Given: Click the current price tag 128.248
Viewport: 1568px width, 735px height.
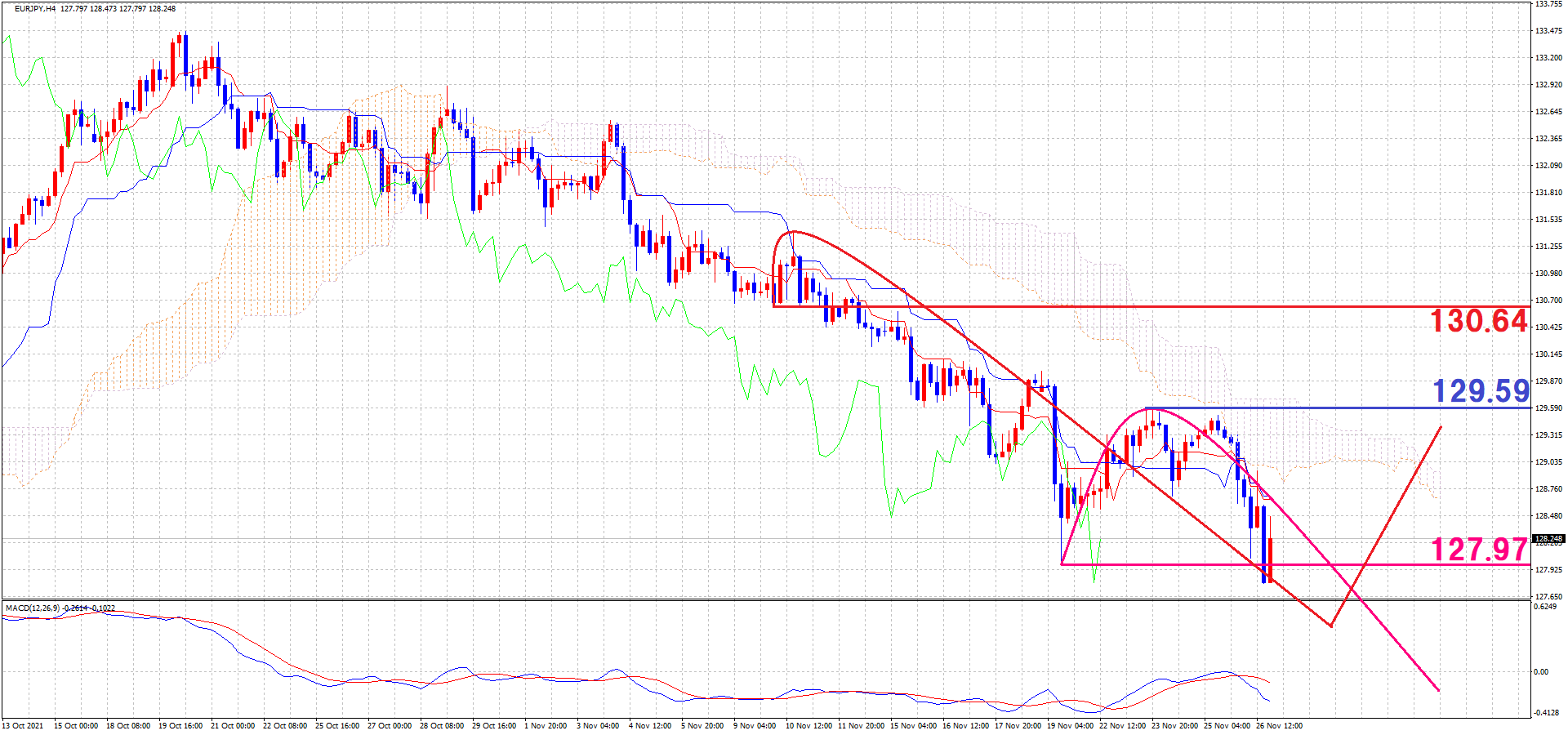Looking at the screenshot, I should click(x=1548, y=539).
